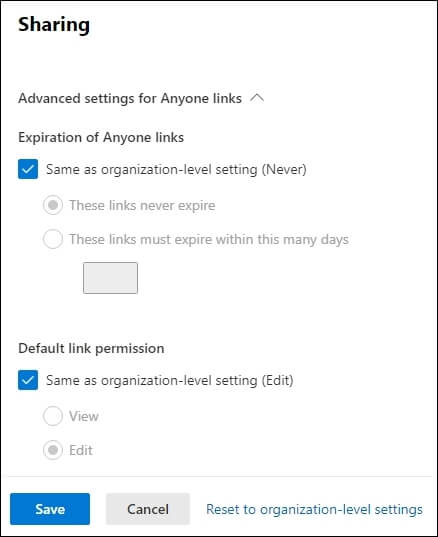Click the 'Edit' label text
This screenshot has width=438, height=537.
click(x=81, y=450)
